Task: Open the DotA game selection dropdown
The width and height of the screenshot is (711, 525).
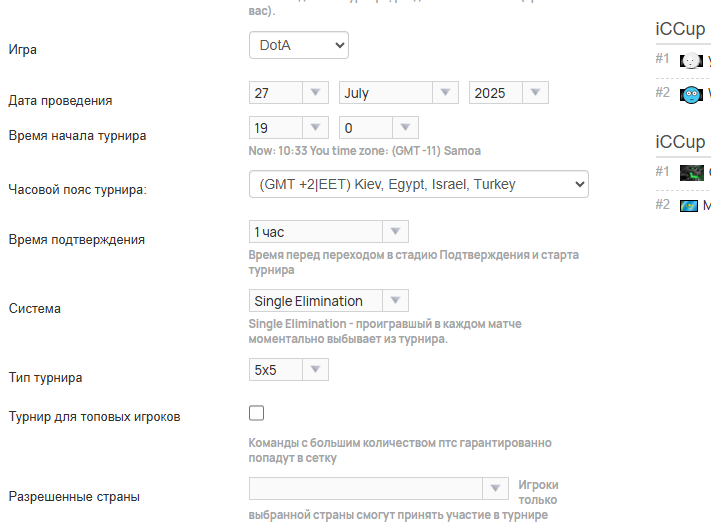Action: (x=299, y=45)
